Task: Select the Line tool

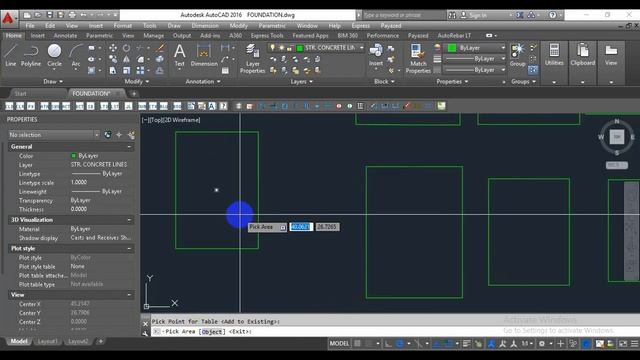Action: click(x=11, y=55)
